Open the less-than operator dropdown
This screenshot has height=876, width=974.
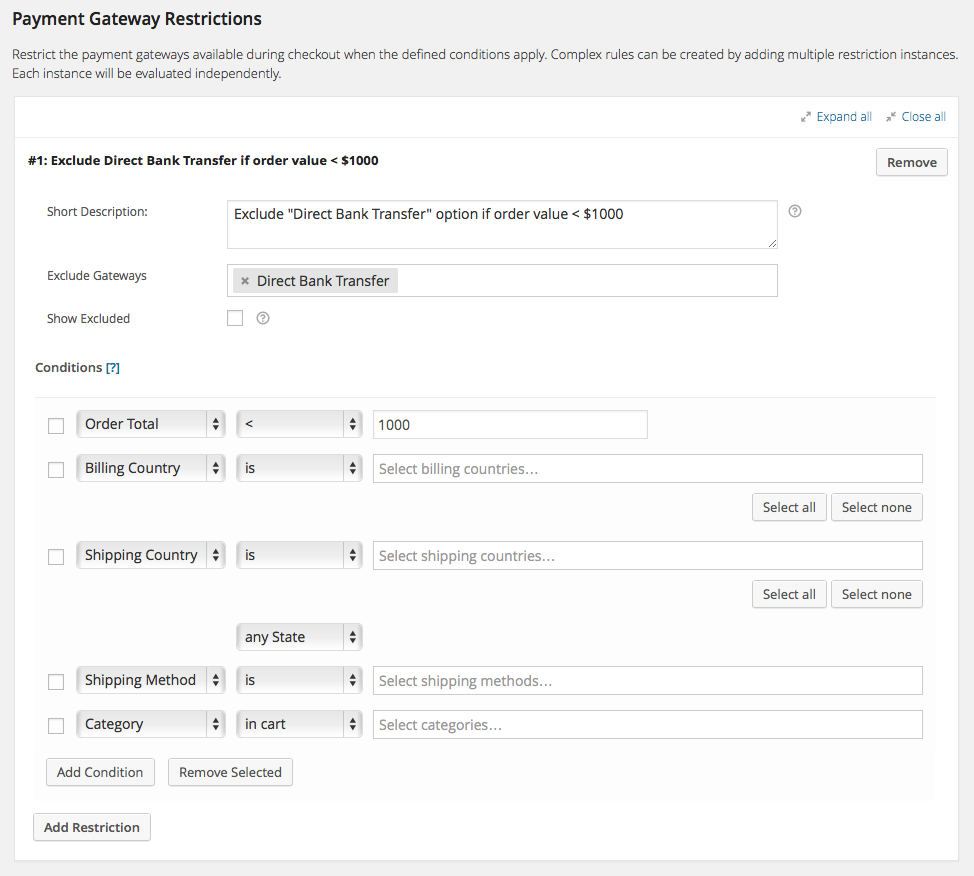point(299,424)
